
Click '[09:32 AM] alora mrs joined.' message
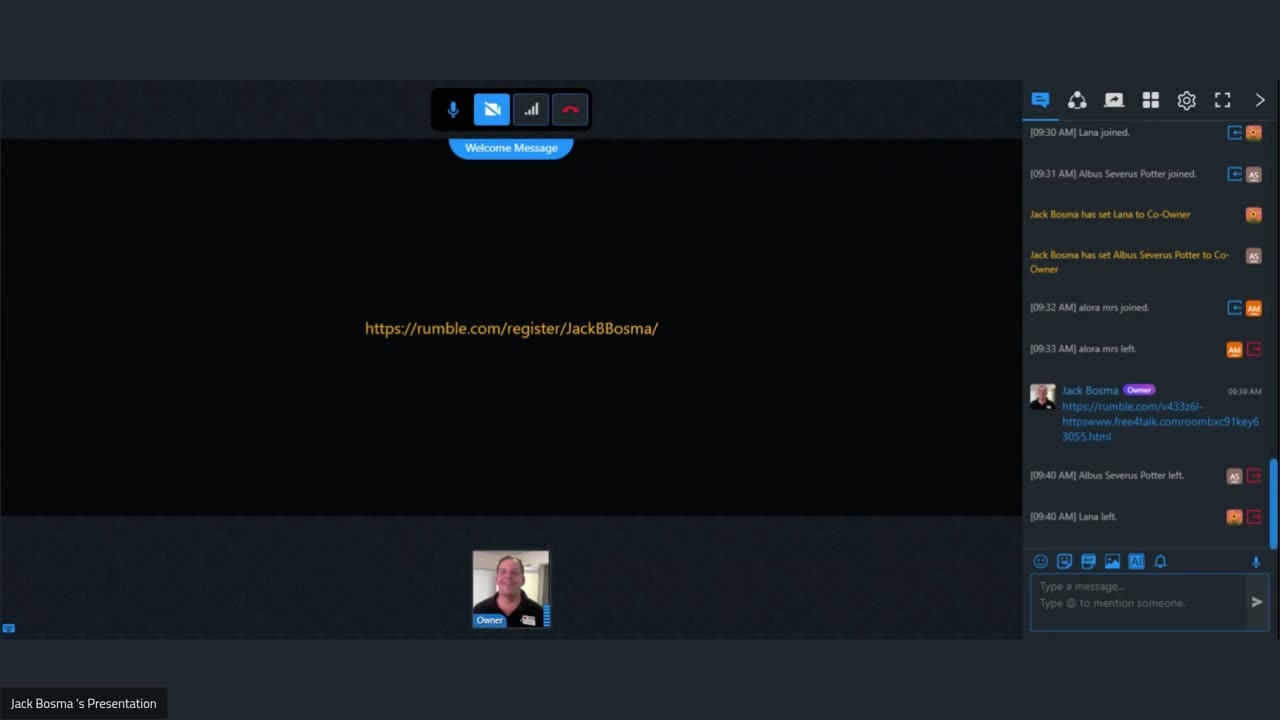click(1090, 308)
